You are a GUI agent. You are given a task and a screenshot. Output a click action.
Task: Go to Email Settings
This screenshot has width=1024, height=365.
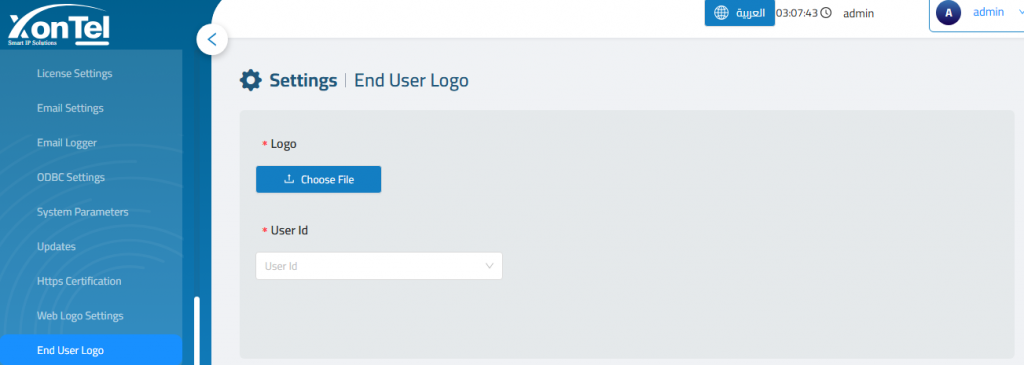click(70, 108)
